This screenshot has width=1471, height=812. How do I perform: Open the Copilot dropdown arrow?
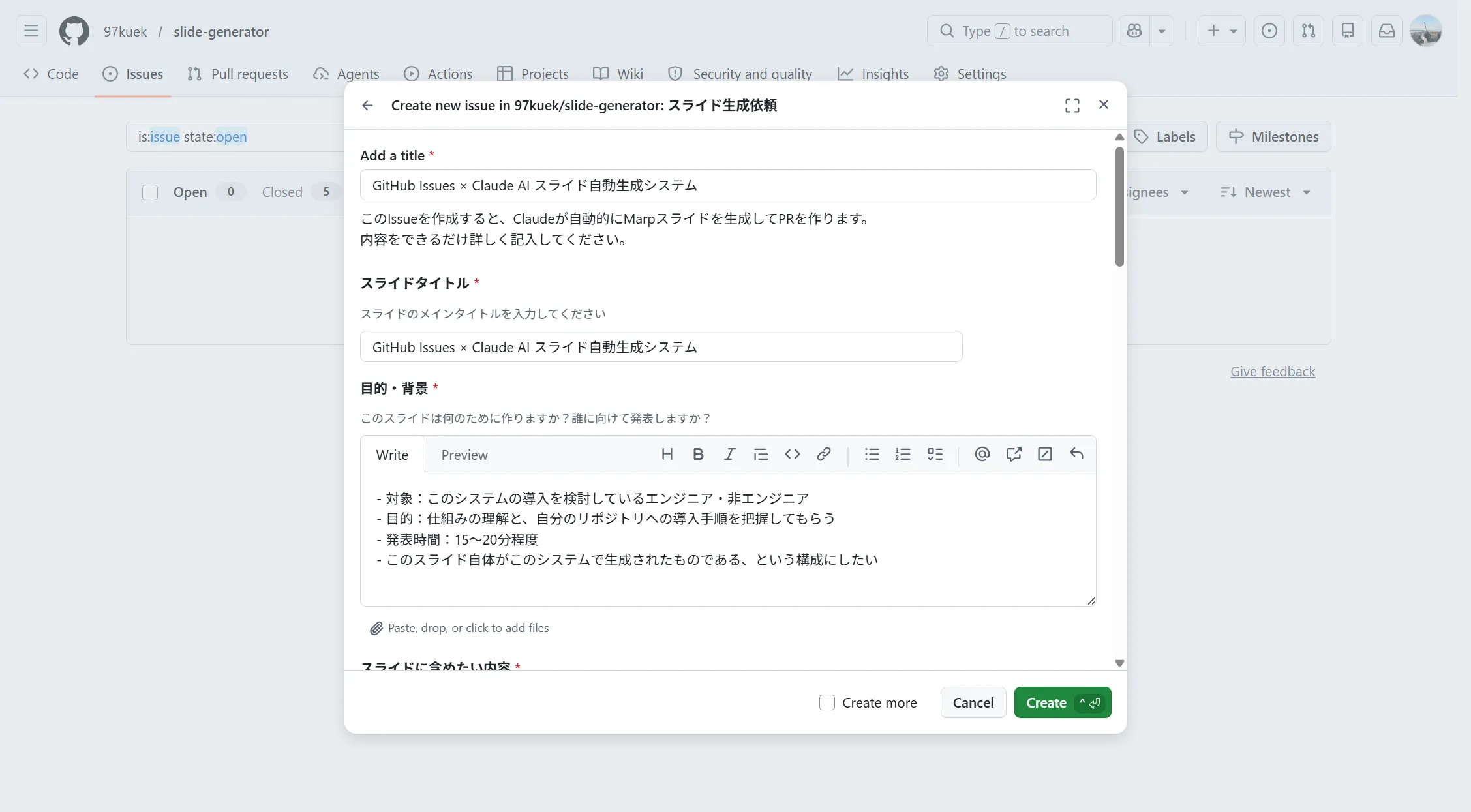point(1161,31)
